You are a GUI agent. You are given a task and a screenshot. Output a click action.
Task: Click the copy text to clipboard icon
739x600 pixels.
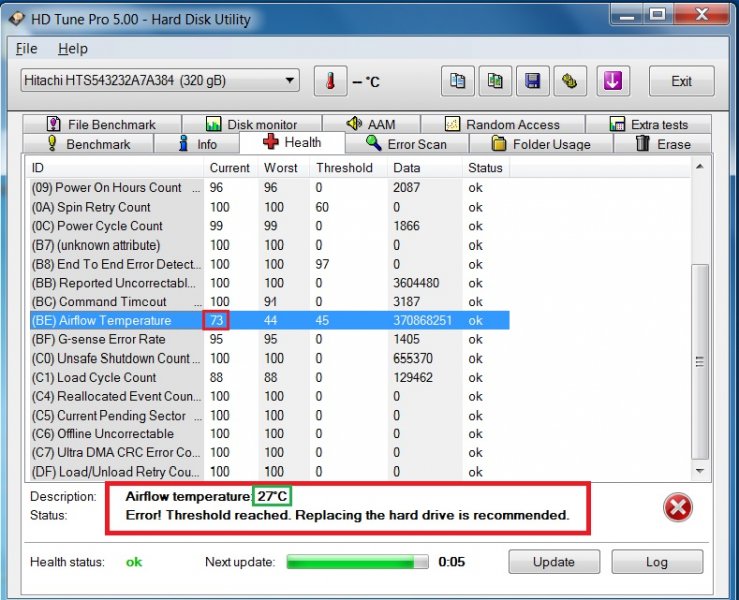coord(457,81)
